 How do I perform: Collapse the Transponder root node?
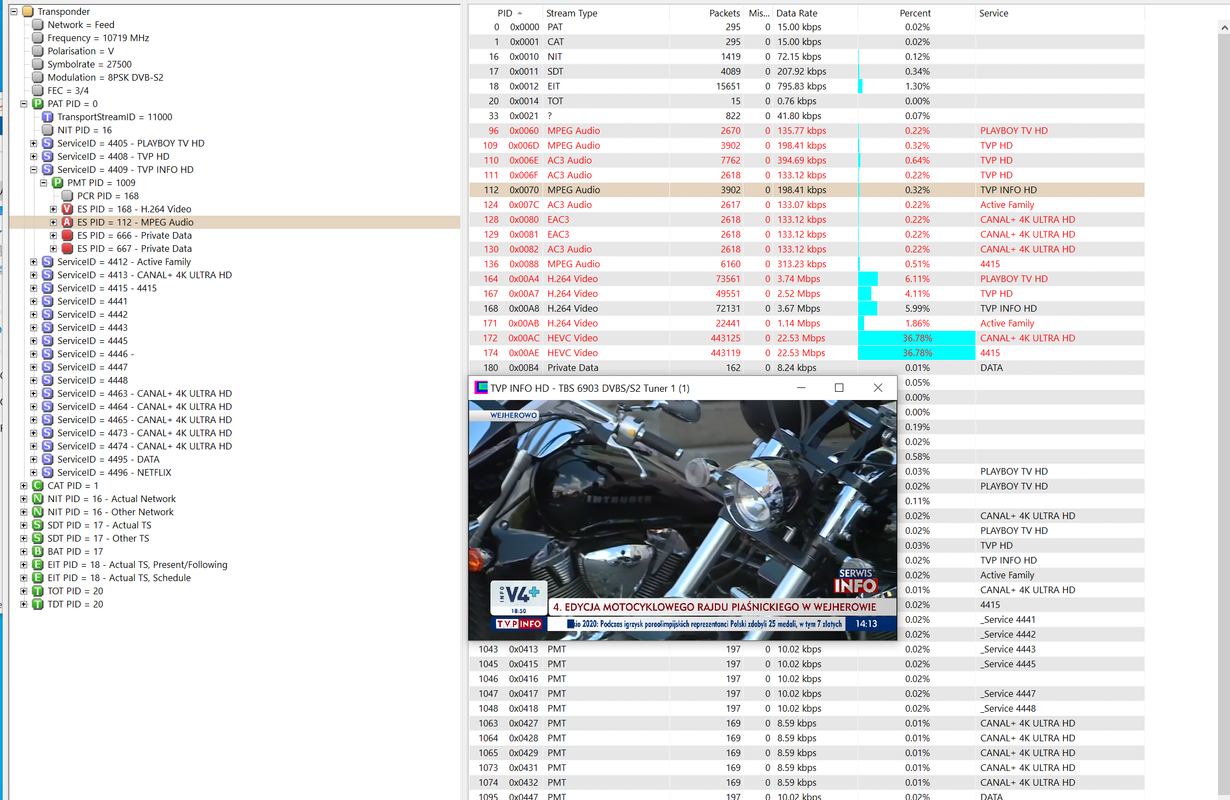[13, 12]
